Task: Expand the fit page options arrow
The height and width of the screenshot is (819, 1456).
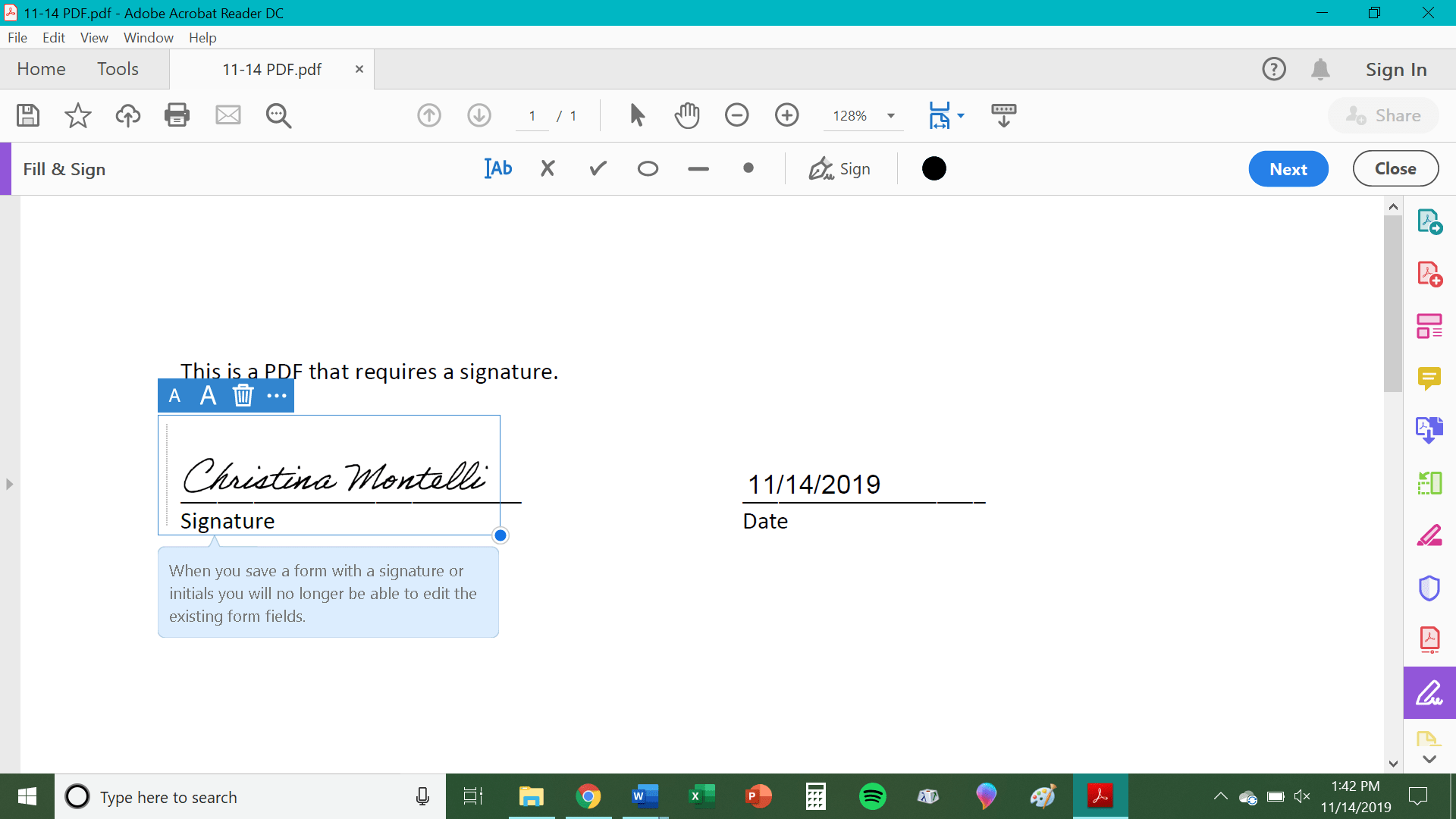Action: pyautogui.click(x=961, y=116)
